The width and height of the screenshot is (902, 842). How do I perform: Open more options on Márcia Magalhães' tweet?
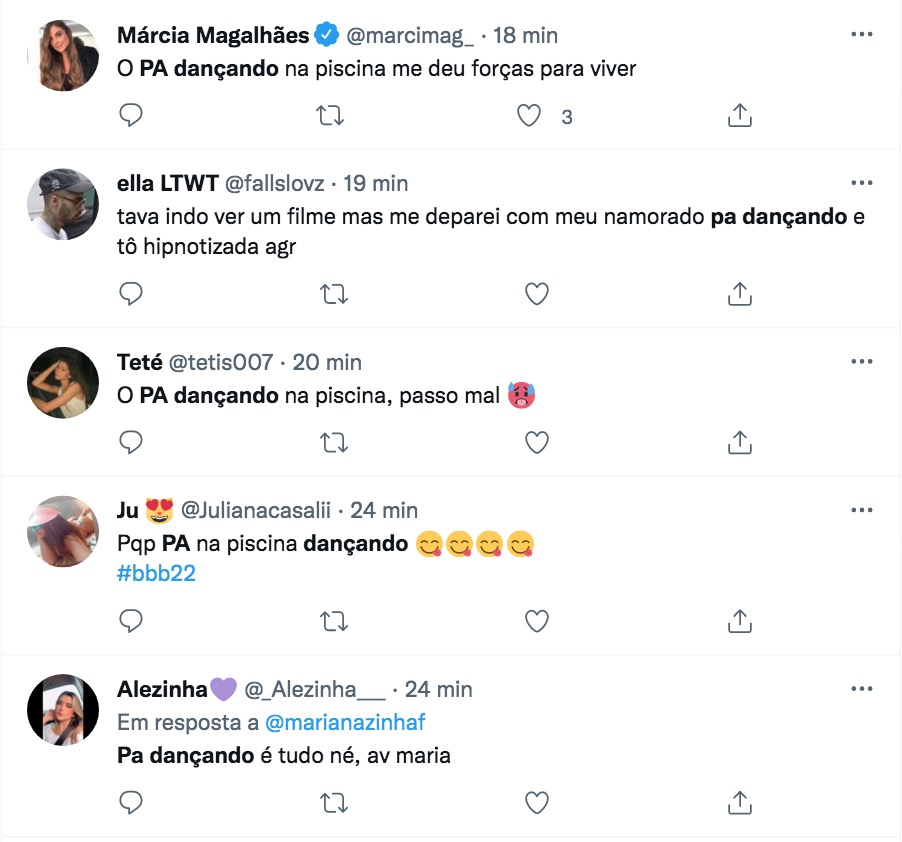[x=861, y=35]
